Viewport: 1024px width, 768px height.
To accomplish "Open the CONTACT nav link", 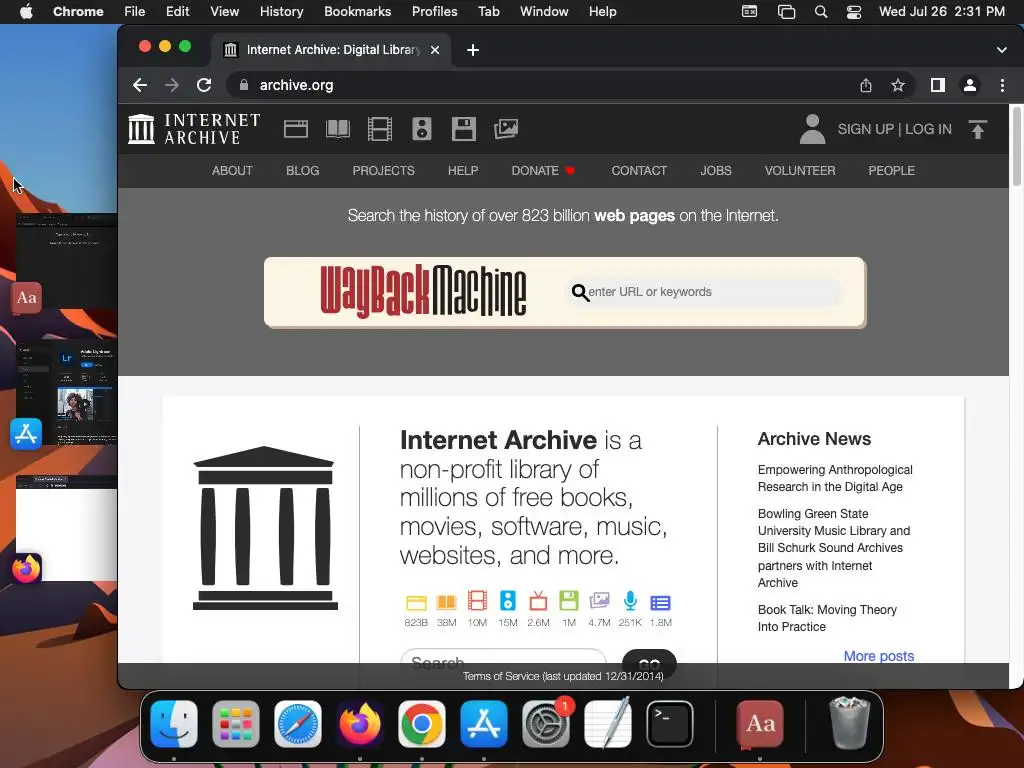I will pos(639,170).
